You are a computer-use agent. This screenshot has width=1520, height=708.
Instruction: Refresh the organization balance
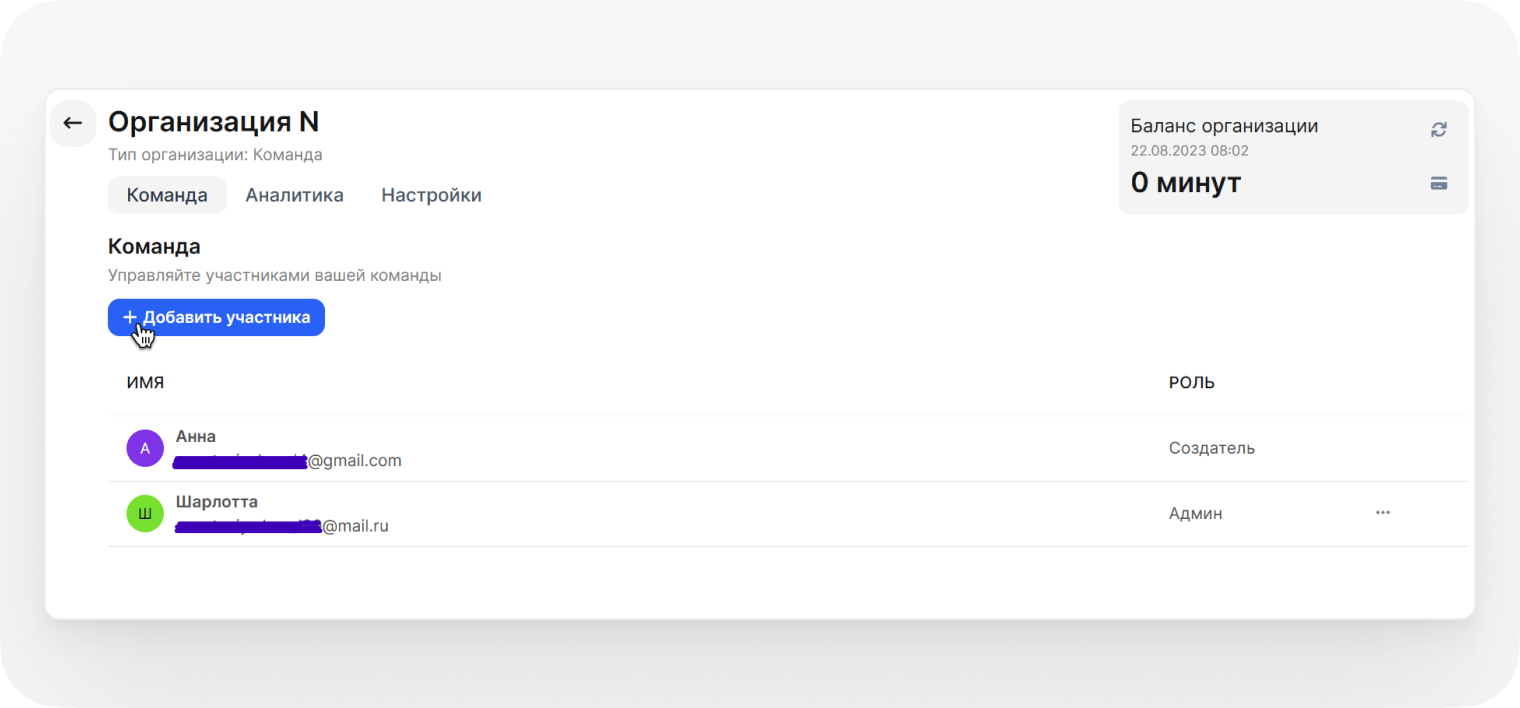[x=1439, y=130]
